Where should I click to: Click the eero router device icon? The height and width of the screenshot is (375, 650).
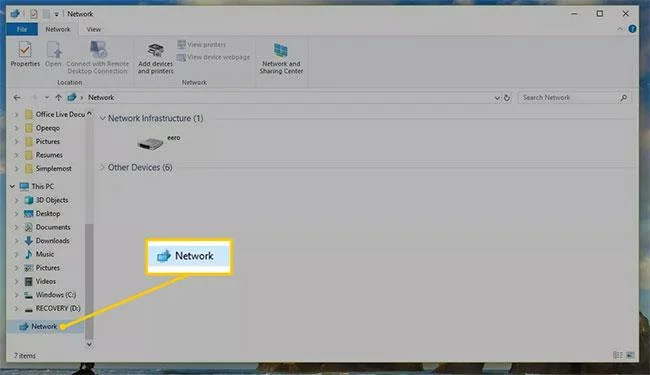coord(150,144)
